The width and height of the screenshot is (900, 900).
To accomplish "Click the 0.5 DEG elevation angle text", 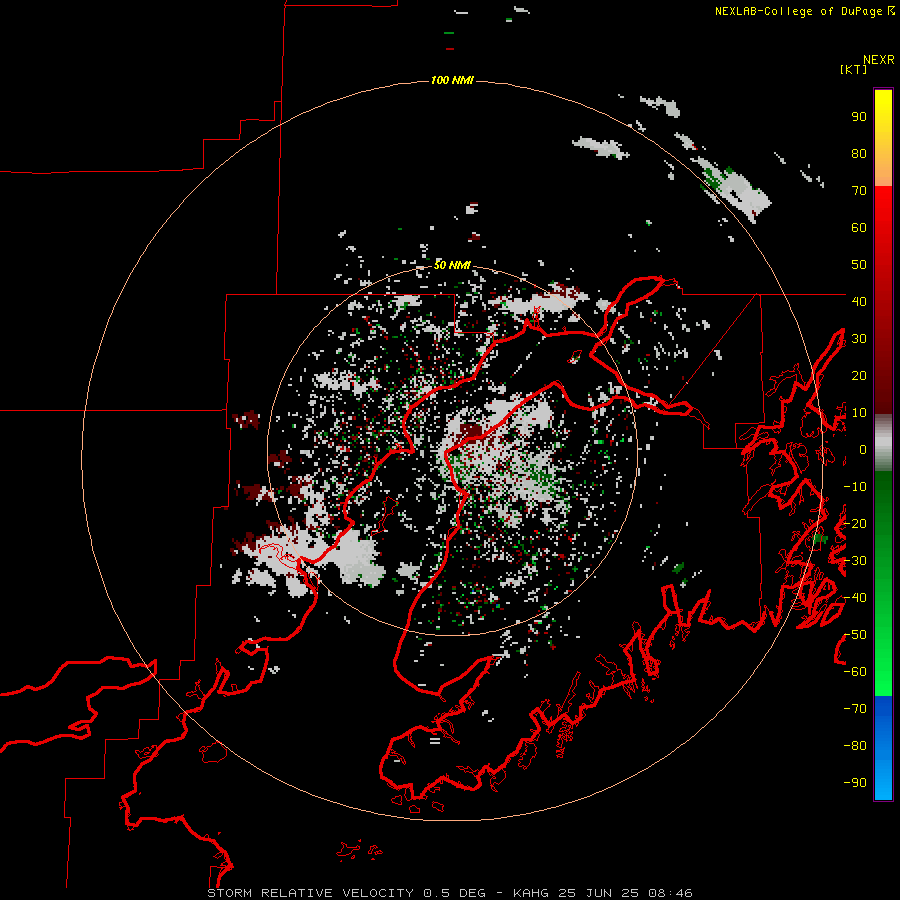I will pos(454,893).
